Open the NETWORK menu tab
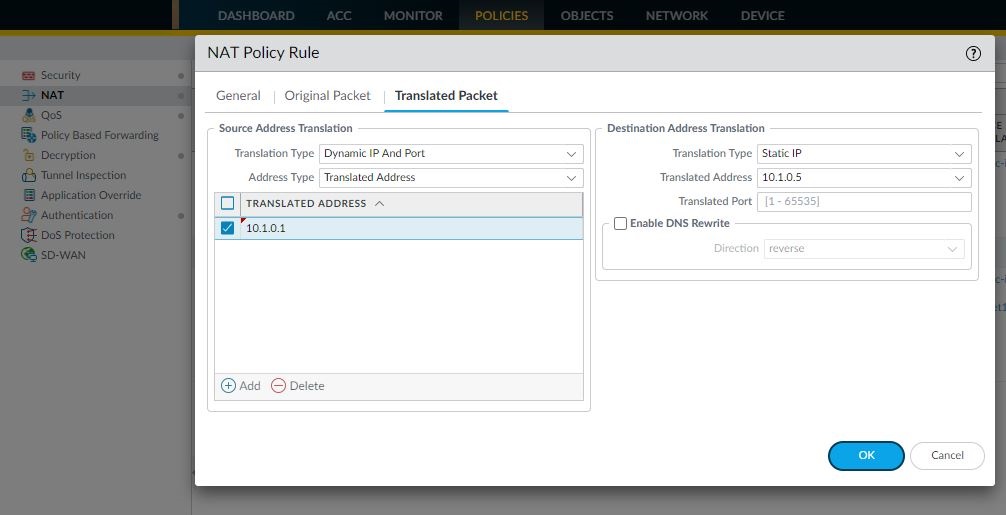Screen dimensions: 1006x515 (x=676, y=15)
